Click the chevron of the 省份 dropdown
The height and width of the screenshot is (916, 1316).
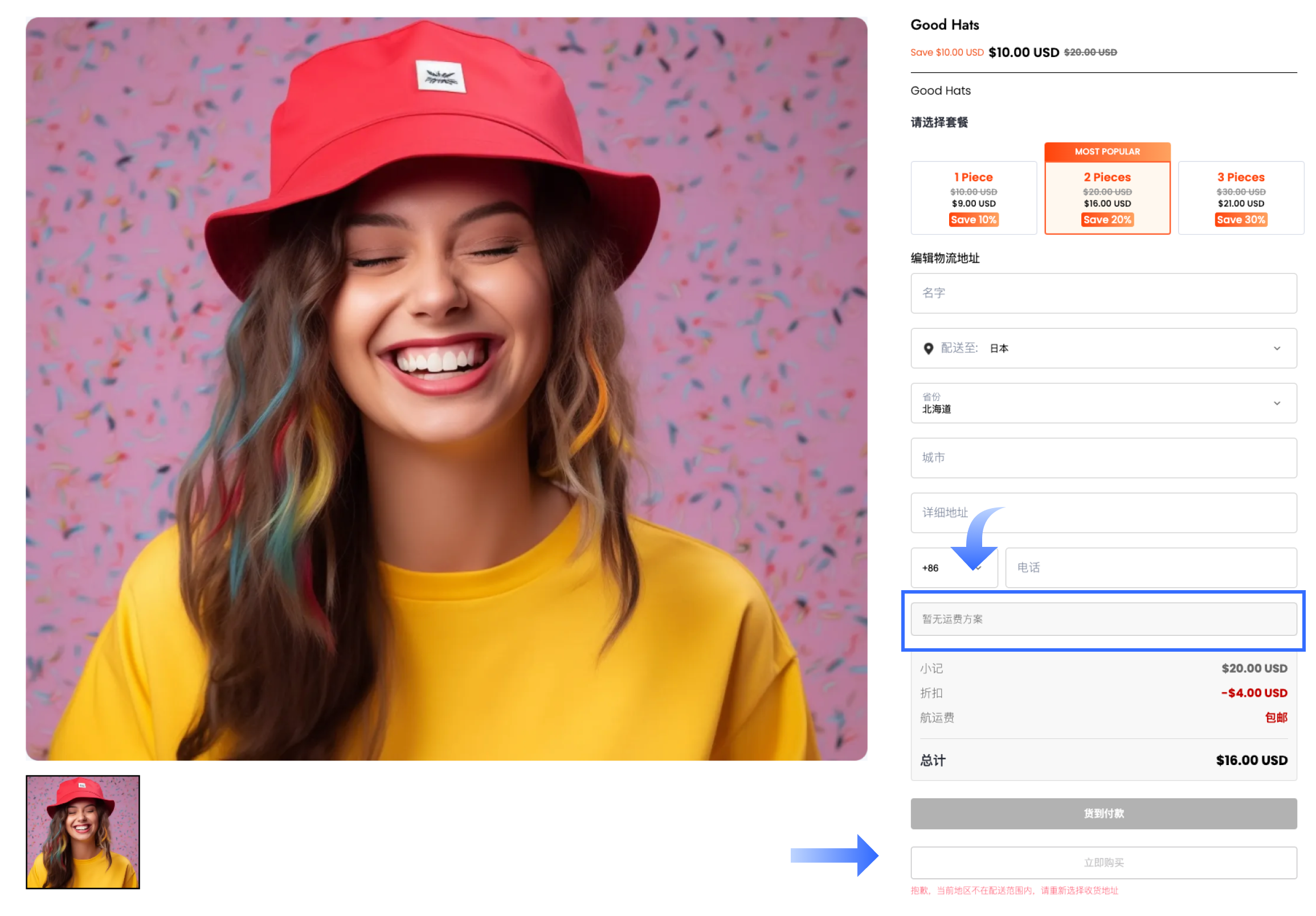pos(1277,403)
